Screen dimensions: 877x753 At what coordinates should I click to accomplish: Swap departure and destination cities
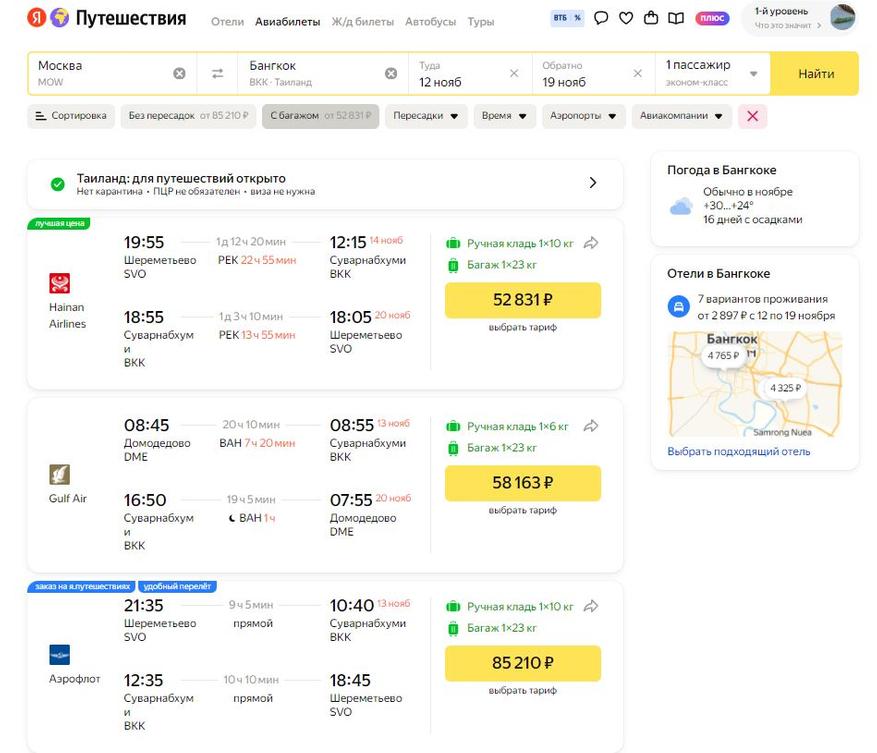click(217, 73)
